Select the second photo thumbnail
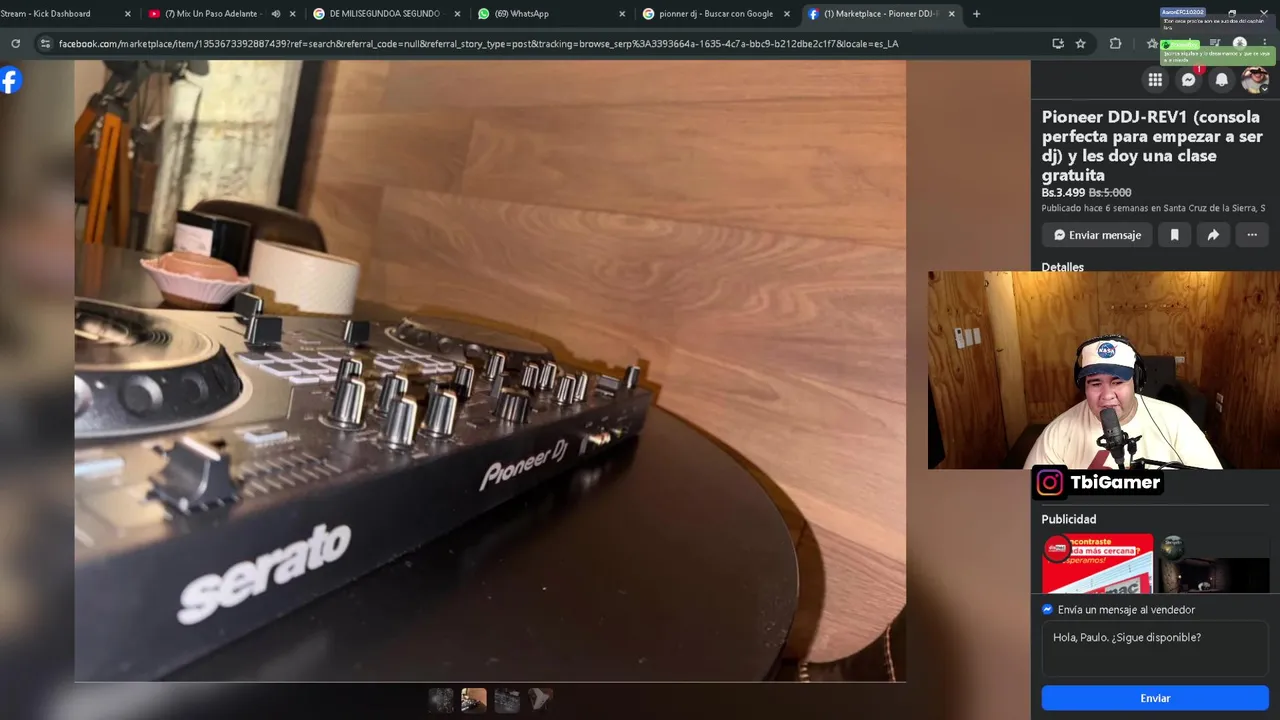 pyautogui.click(x=474, y=700)
